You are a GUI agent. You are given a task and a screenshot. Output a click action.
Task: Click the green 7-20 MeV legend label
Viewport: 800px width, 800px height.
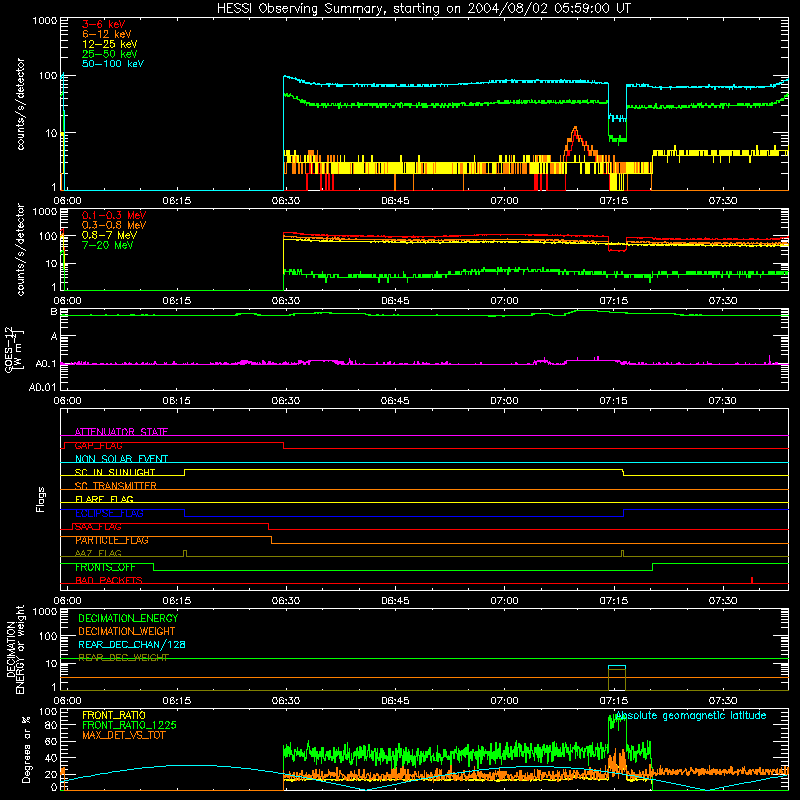108,245
